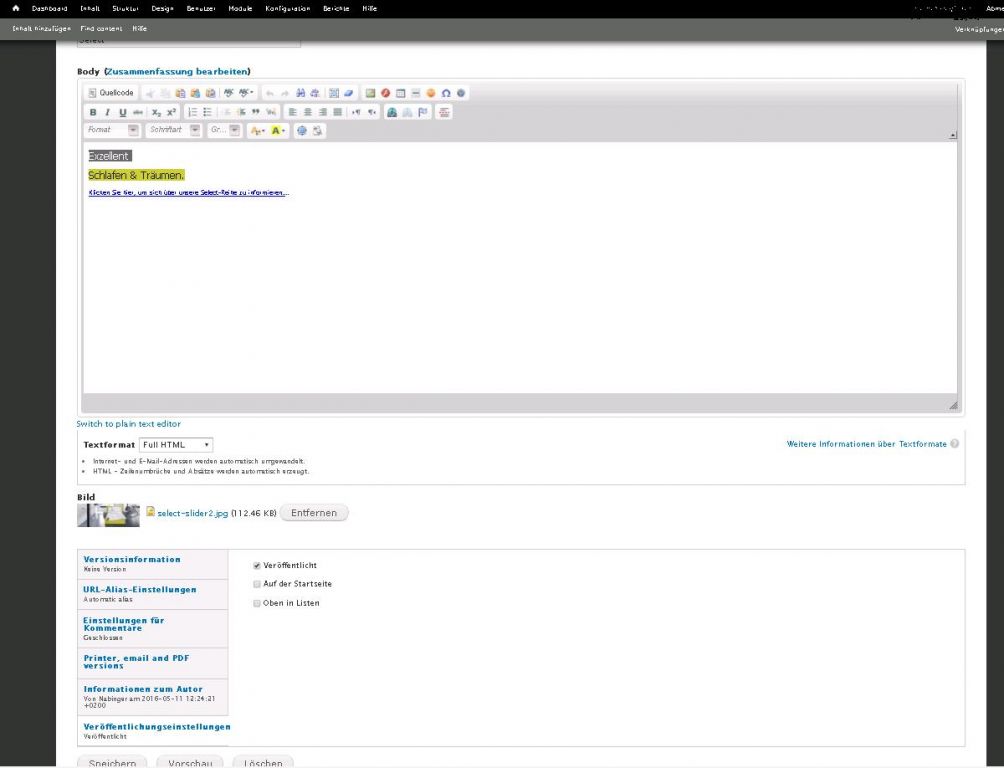Click the Switch to plain text editor link

pyautogui.click(x=129, y=424)
